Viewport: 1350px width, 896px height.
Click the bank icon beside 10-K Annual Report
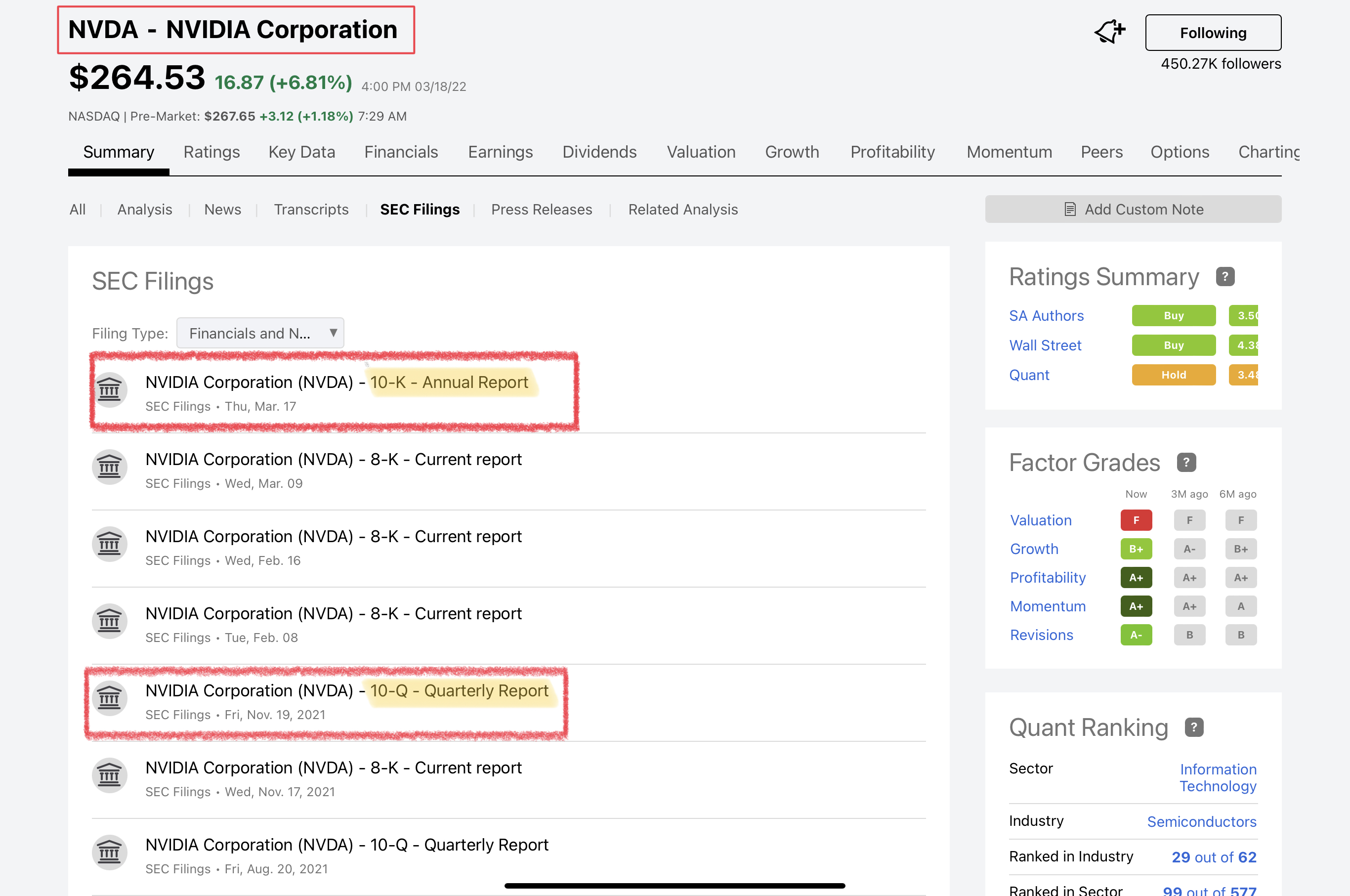click(x=109, y=390)
